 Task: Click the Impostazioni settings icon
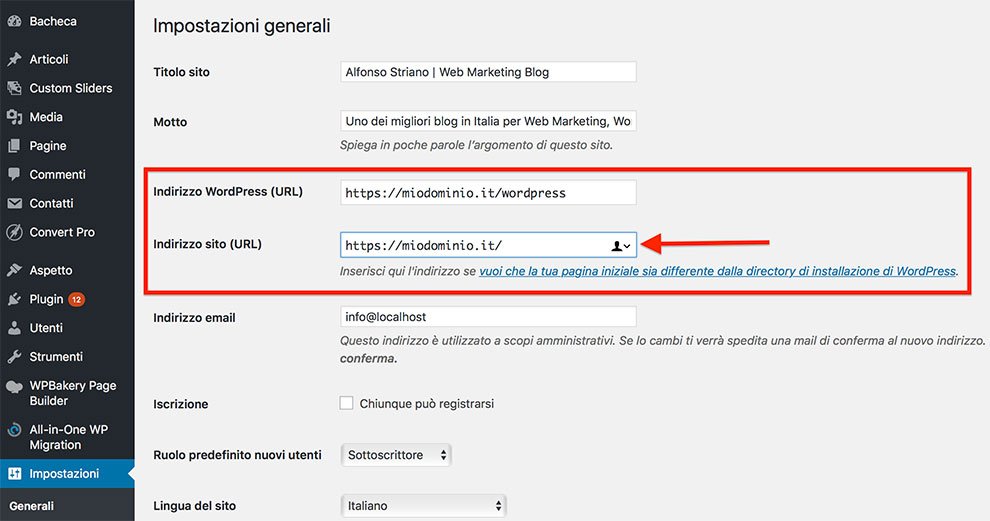[15, 474]
